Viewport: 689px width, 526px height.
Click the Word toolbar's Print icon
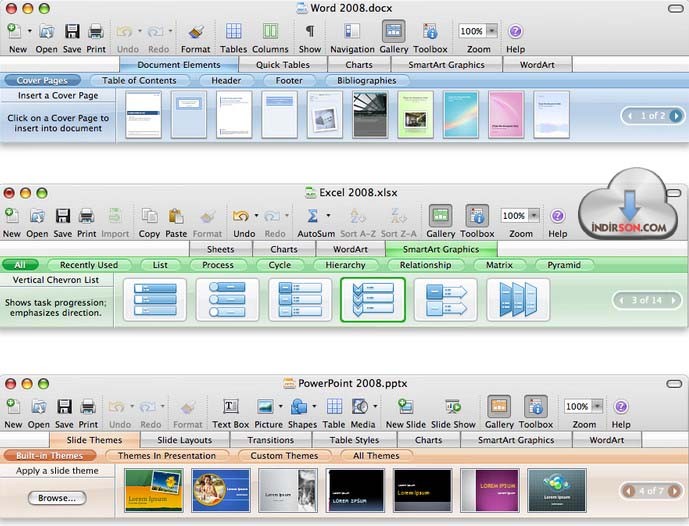(96, 32)
